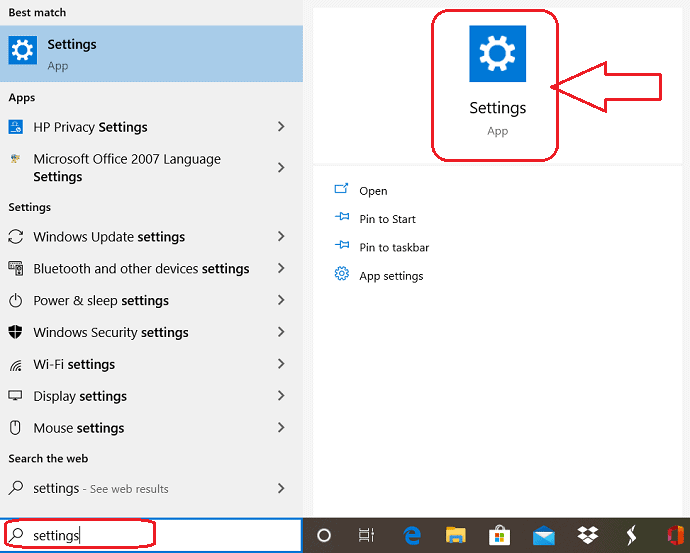Click 'settings - See web results' entry
The width and height of the screenshot is (690, 553).
point(151,488)
